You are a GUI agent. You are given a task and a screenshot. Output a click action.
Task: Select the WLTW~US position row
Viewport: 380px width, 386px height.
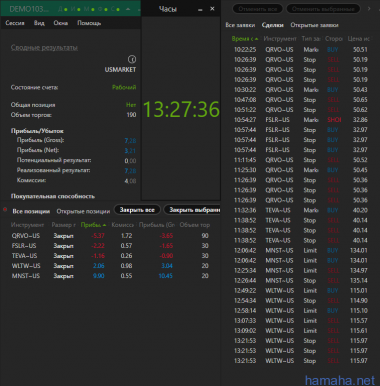[x=110, y=266]
